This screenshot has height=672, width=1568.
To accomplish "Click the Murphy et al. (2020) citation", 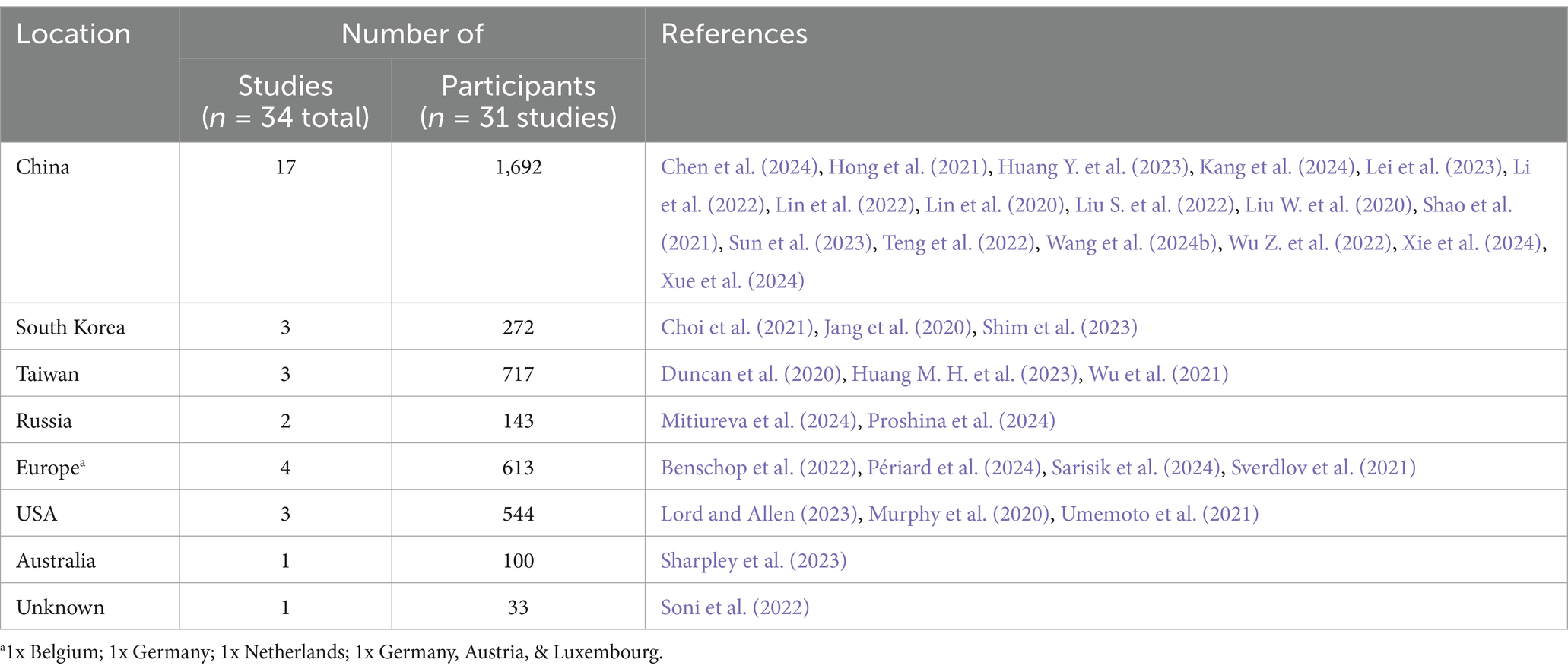I will click(x=959, y=514).
